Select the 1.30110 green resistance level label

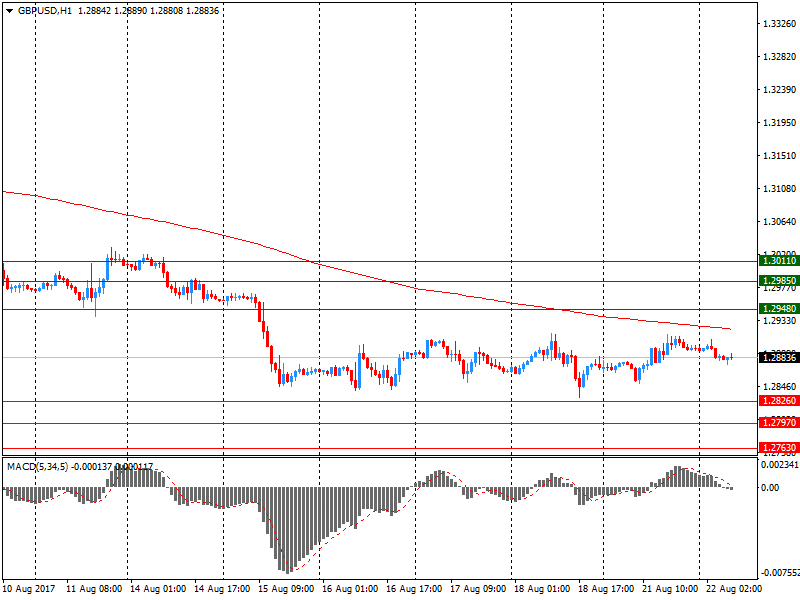[779, 261]
